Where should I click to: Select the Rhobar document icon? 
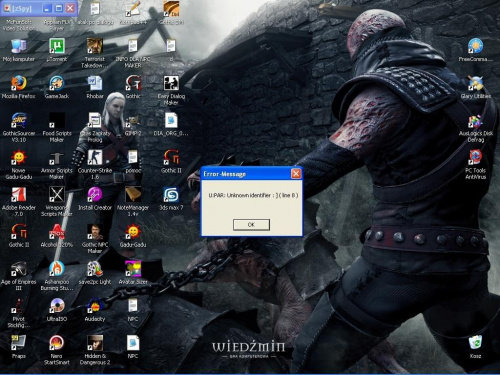point(95,83)
